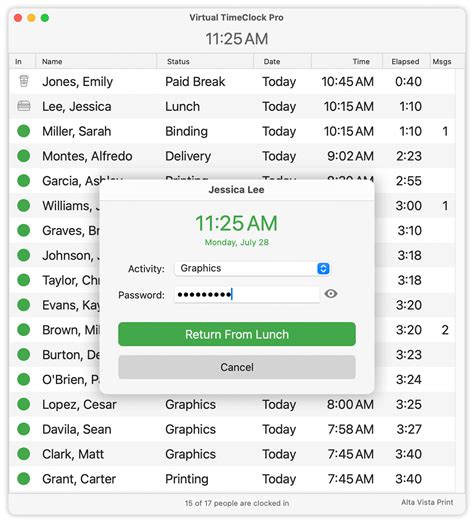Select the name Clark, Matt
The width and height of the screenshot is (474, 523).
(73, 454)
